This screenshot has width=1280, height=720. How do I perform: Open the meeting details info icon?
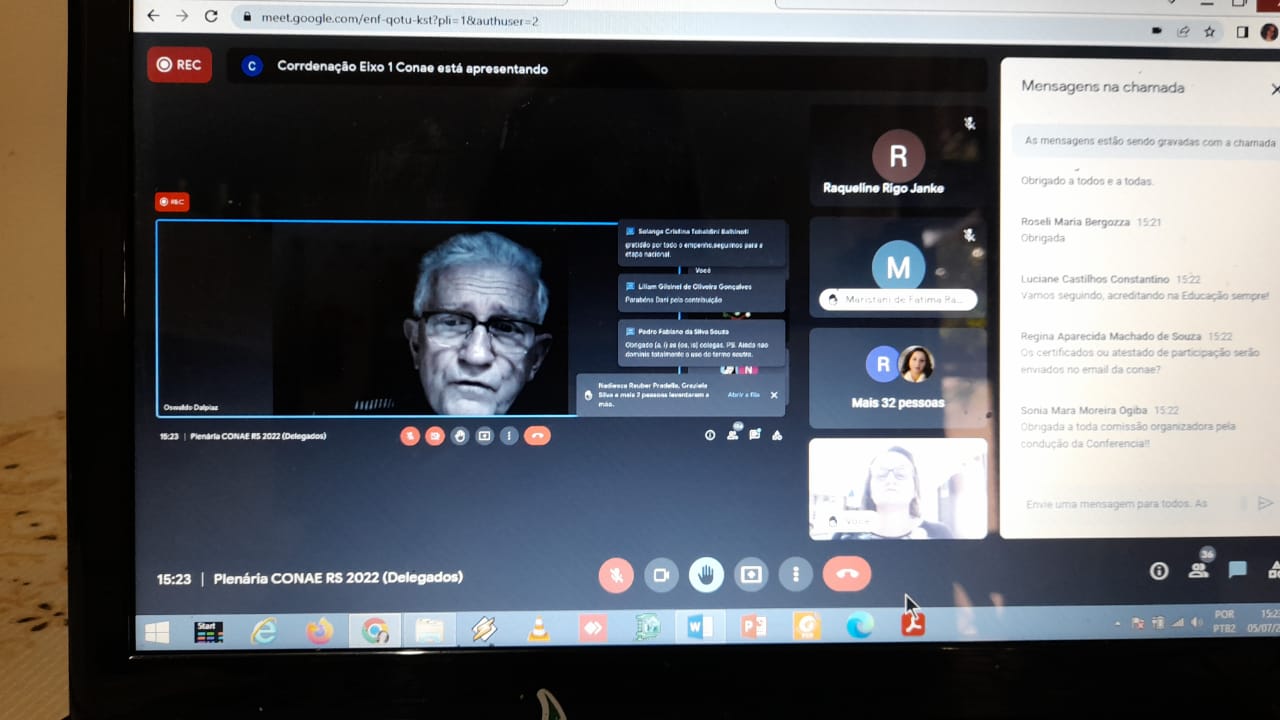pyautogui.click(x=1159, y=571)
